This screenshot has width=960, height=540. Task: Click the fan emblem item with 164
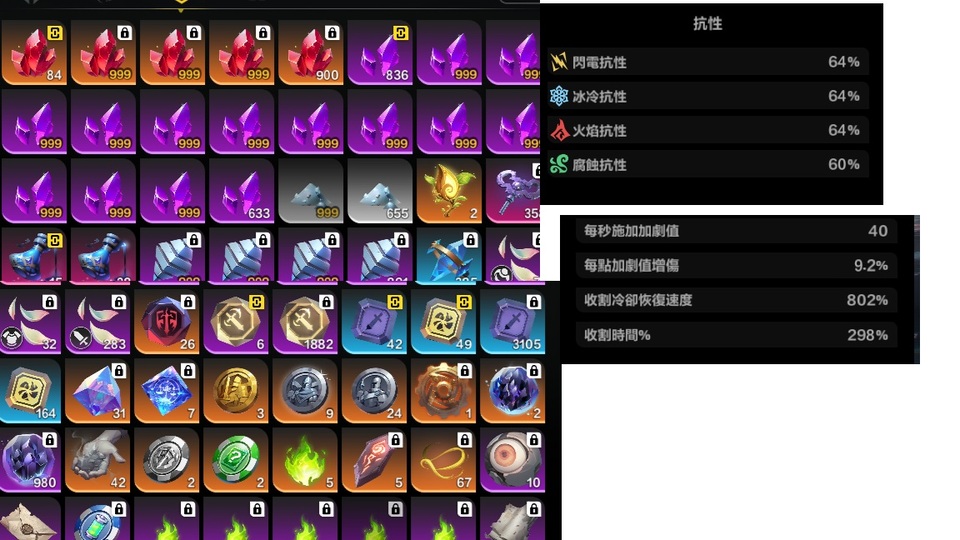tap(29, 391)
